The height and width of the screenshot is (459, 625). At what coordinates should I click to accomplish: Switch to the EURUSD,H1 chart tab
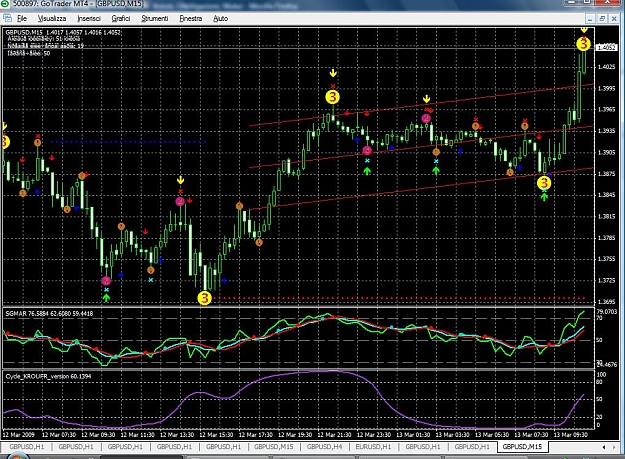(373, 447)
